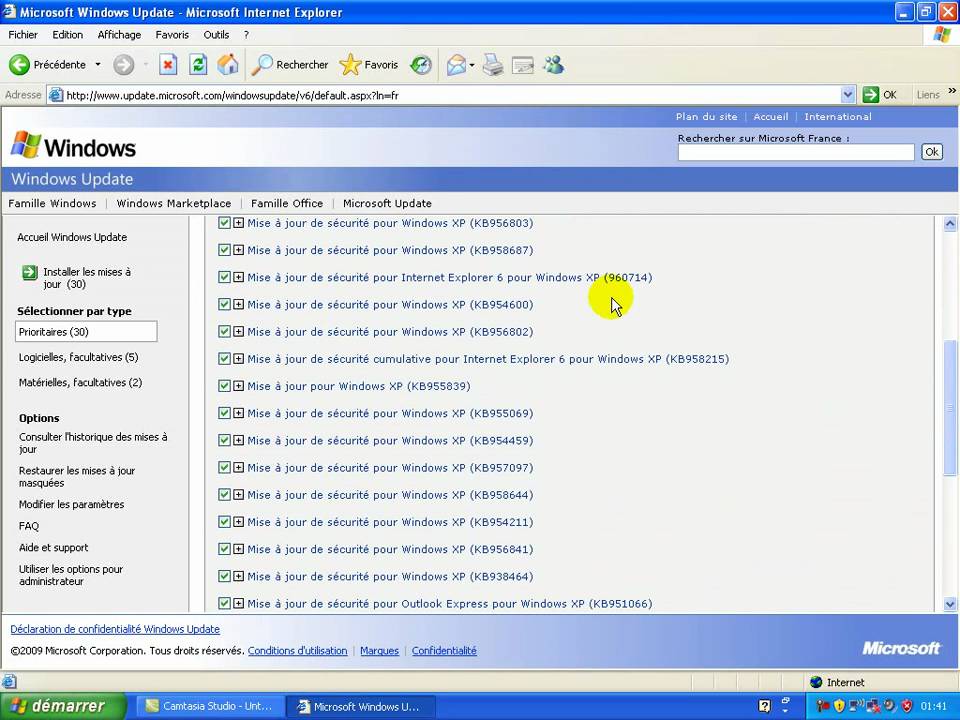Click the démarrer Start button

click(x=62, y=706)
